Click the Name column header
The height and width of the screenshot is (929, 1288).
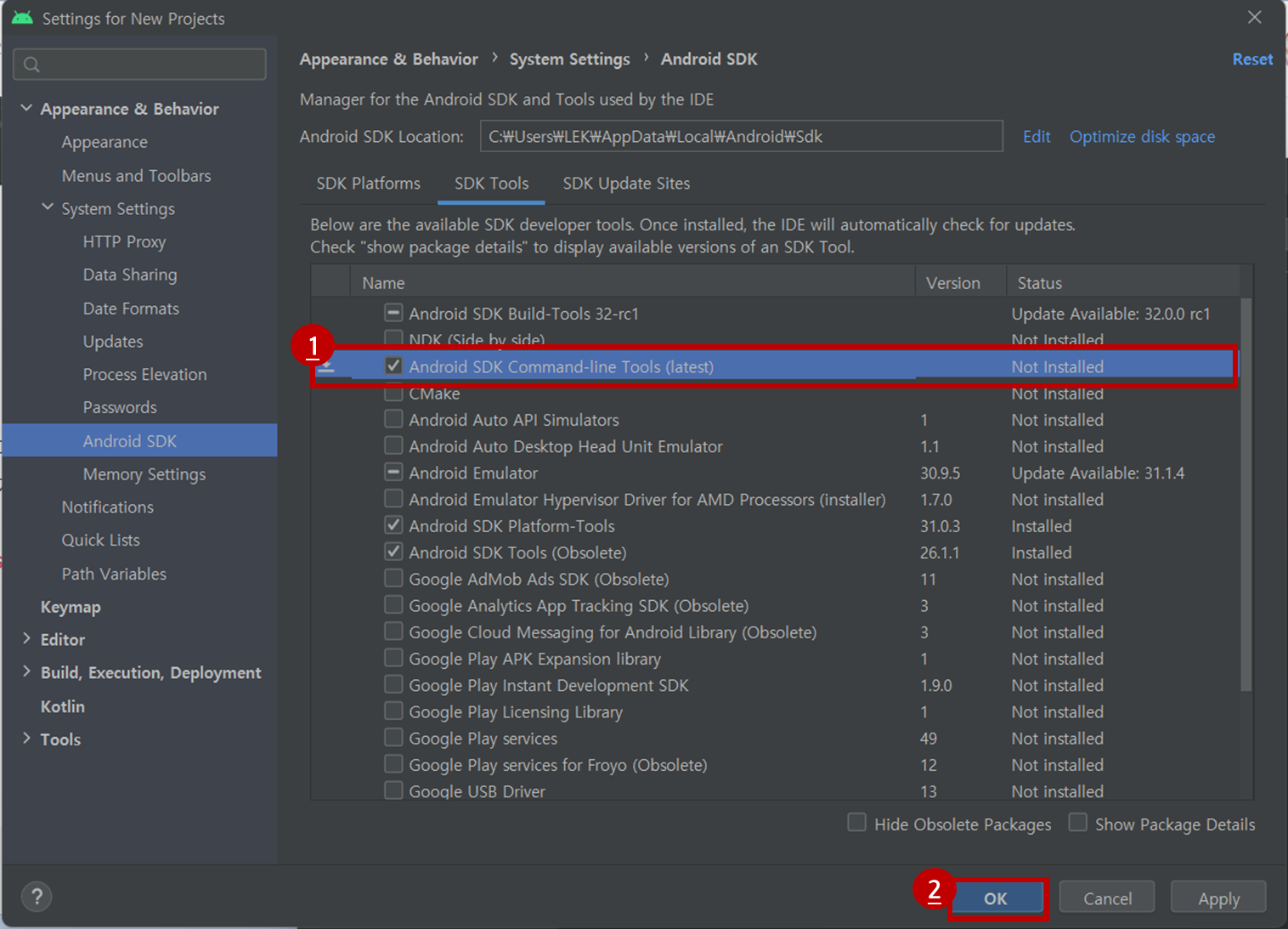(632, 282)
